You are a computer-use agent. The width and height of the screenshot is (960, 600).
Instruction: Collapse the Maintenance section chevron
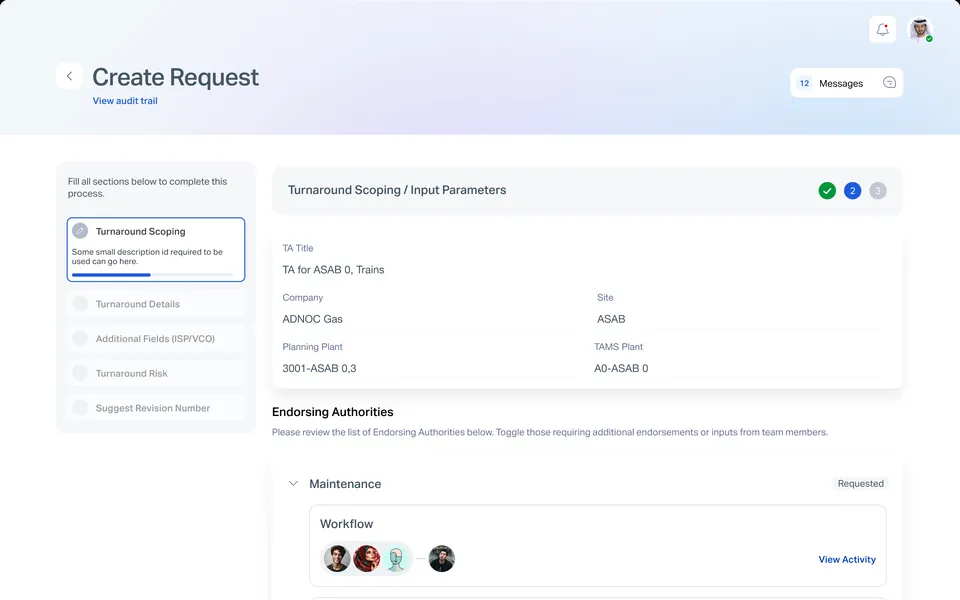(x=293, y=484)
